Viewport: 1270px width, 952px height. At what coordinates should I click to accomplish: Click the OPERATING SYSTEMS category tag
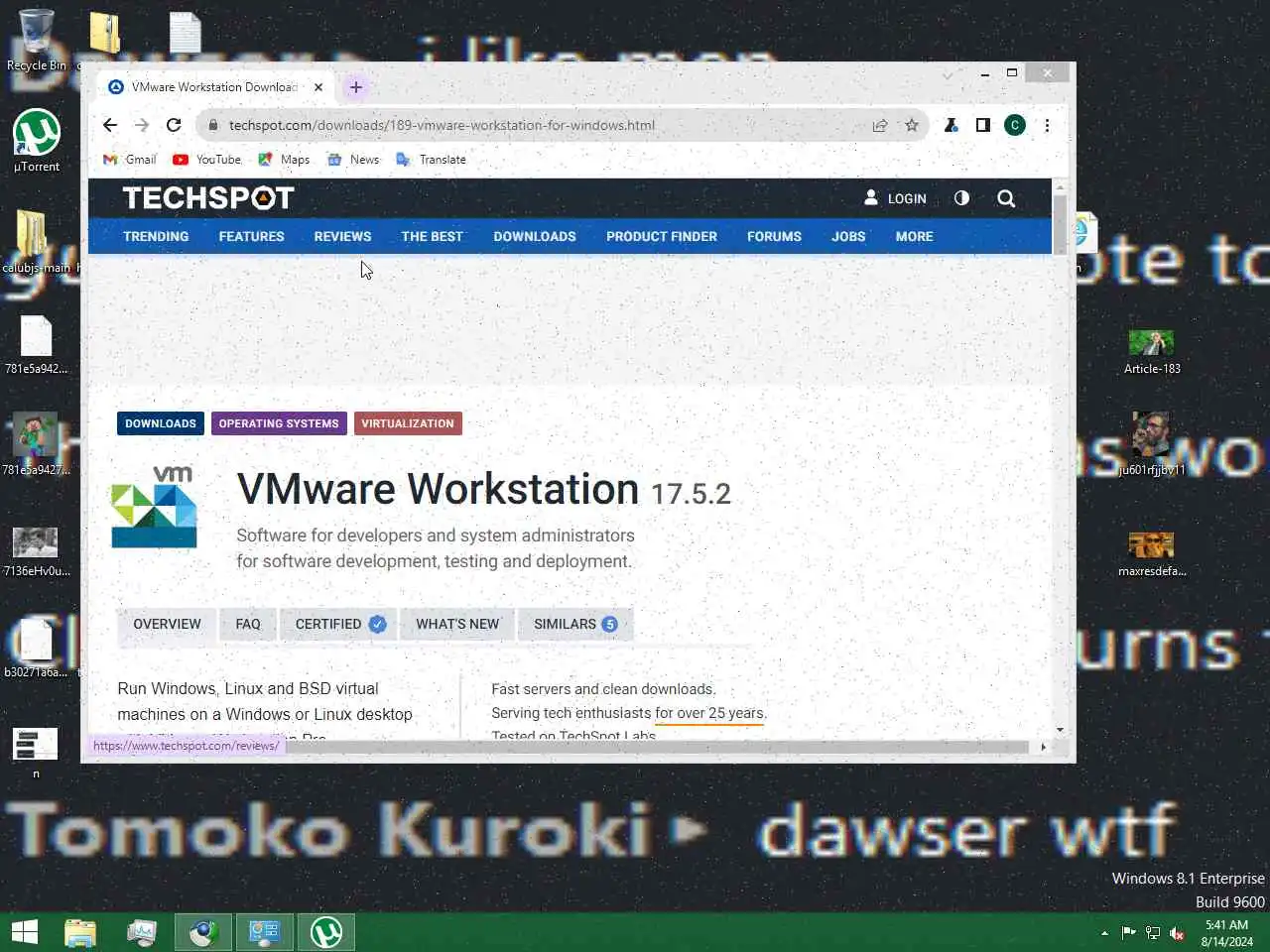click(279, 423)
